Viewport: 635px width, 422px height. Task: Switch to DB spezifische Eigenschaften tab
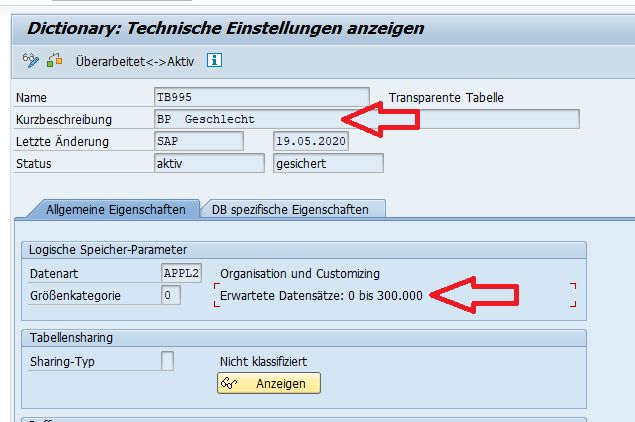[290, 209]
